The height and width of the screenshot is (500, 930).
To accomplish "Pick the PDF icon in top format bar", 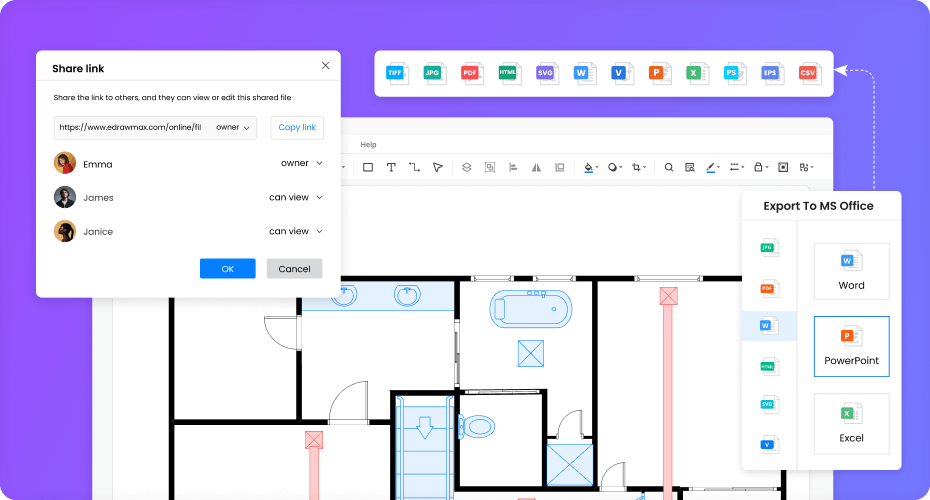I will point(472,74).
